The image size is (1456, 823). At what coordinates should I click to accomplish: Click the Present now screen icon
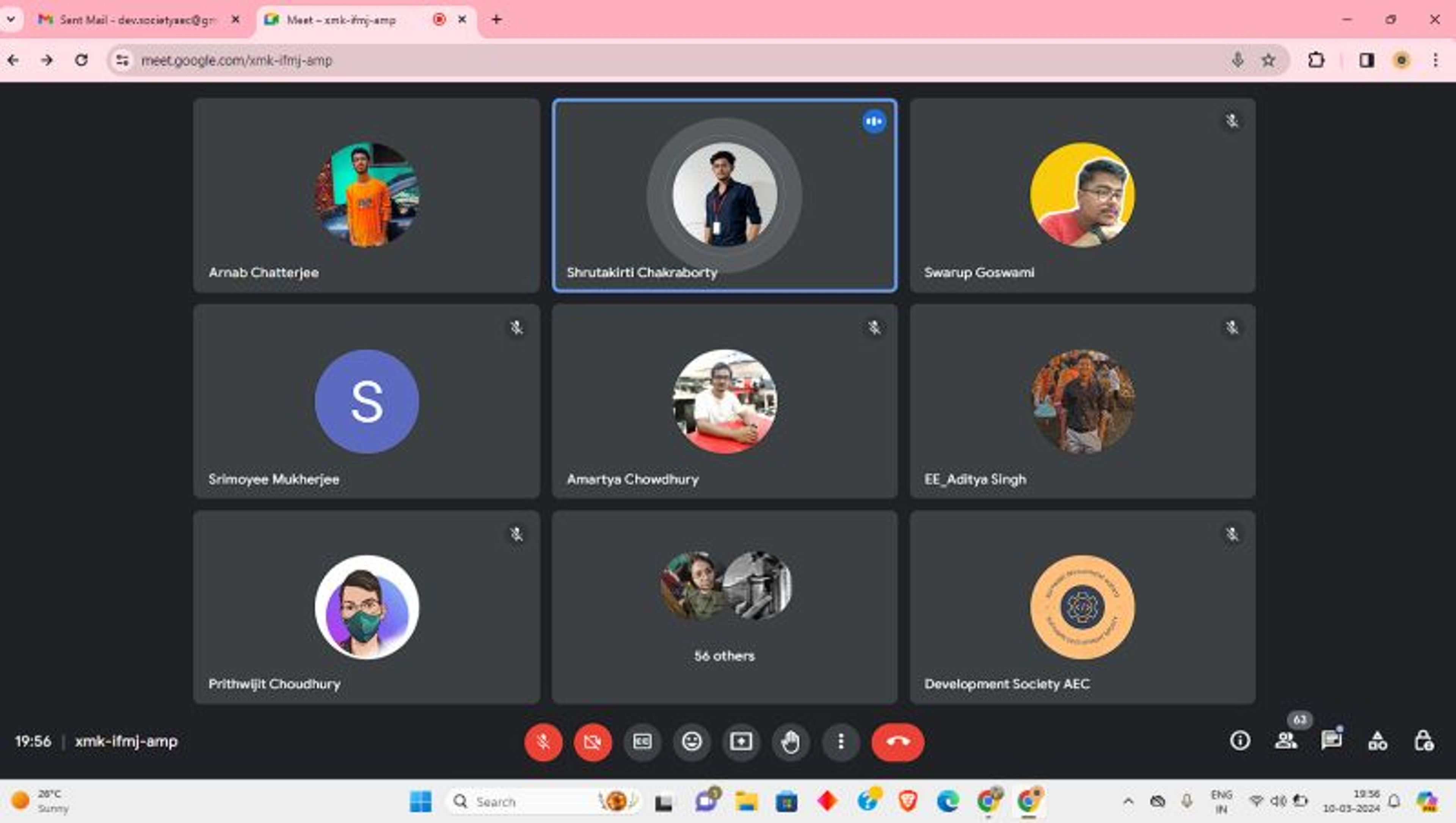[741, 741]
